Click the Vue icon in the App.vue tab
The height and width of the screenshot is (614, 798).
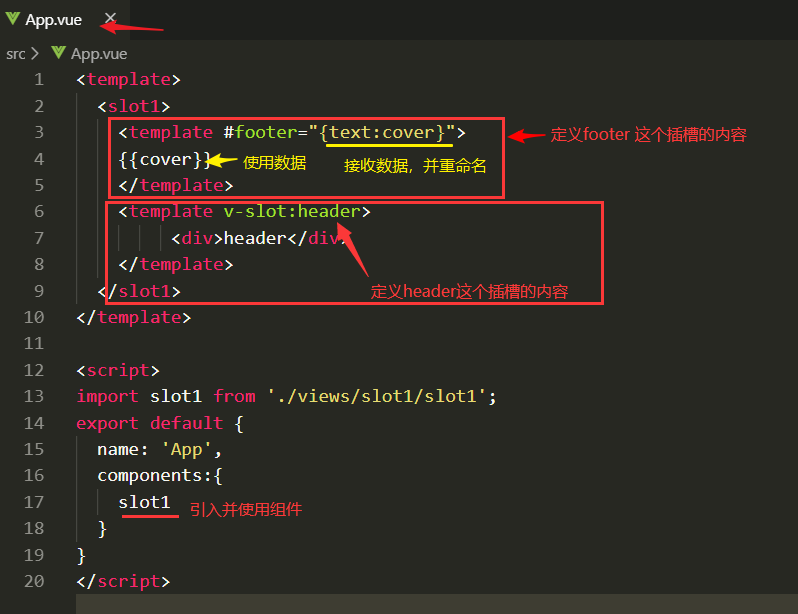click(13, 19)
